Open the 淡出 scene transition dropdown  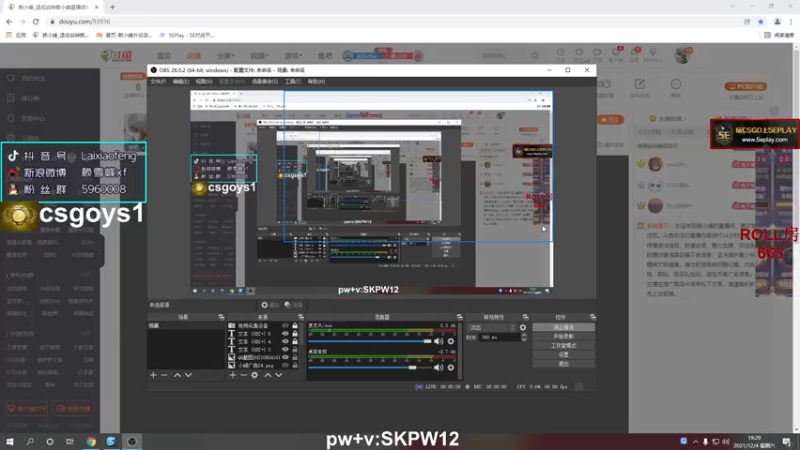pos(492,328)
